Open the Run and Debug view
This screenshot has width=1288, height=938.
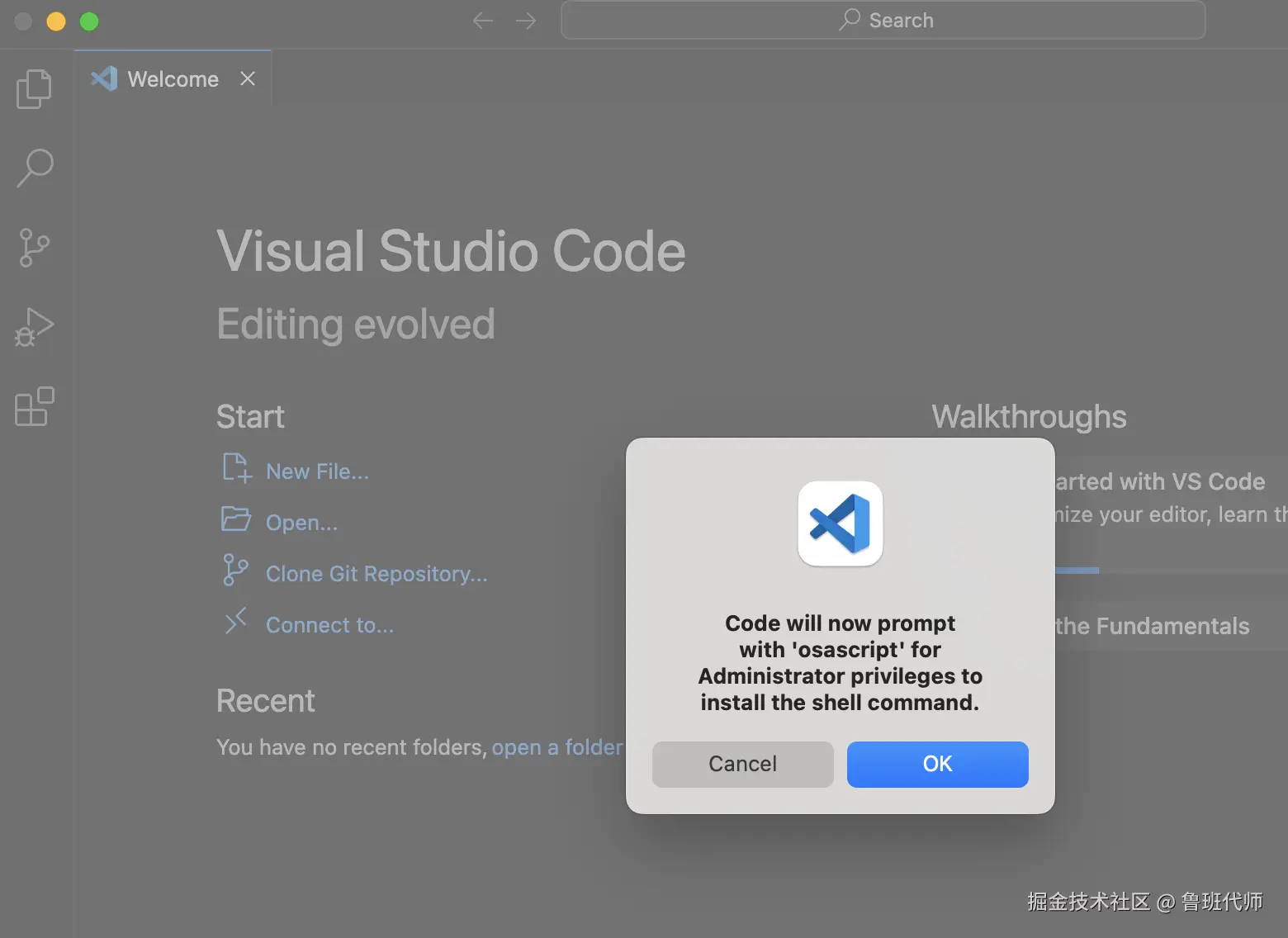pyautogui.click(x=35, y=327)
